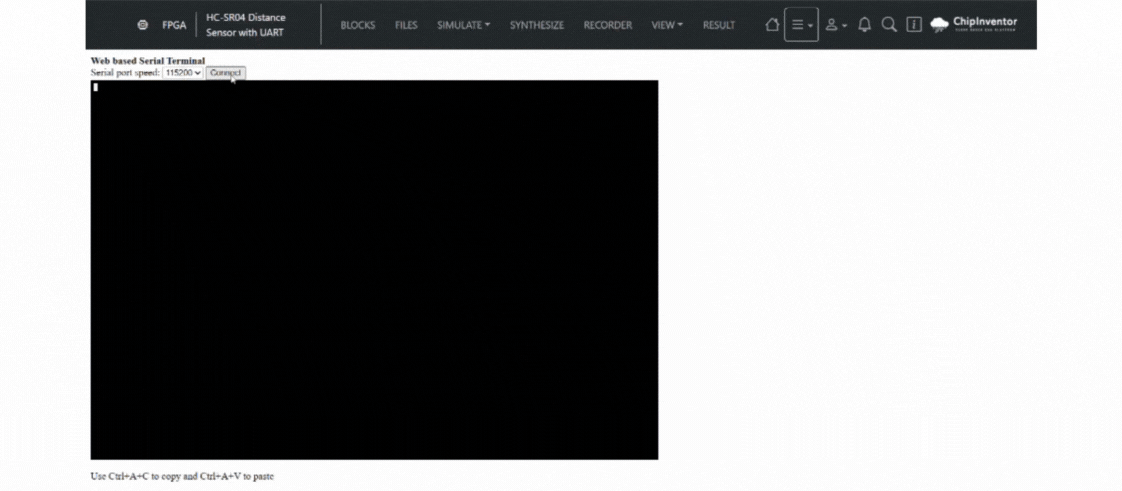Open the info icon

(x=914, y=25)
